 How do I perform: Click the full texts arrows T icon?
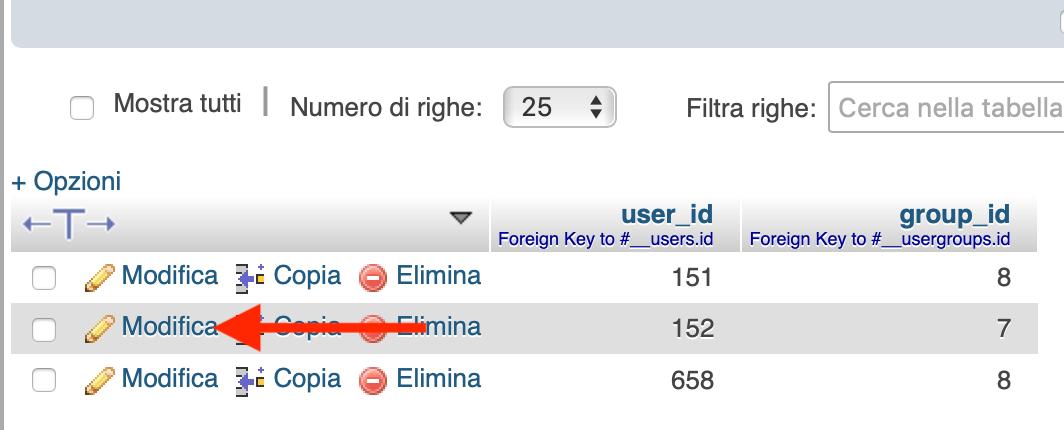[69, 224]
